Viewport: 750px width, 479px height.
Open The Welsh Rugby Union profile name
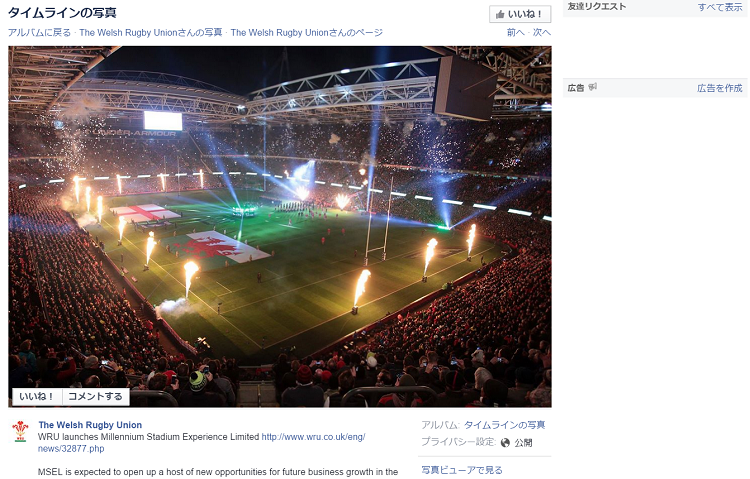tap(90, 425)
